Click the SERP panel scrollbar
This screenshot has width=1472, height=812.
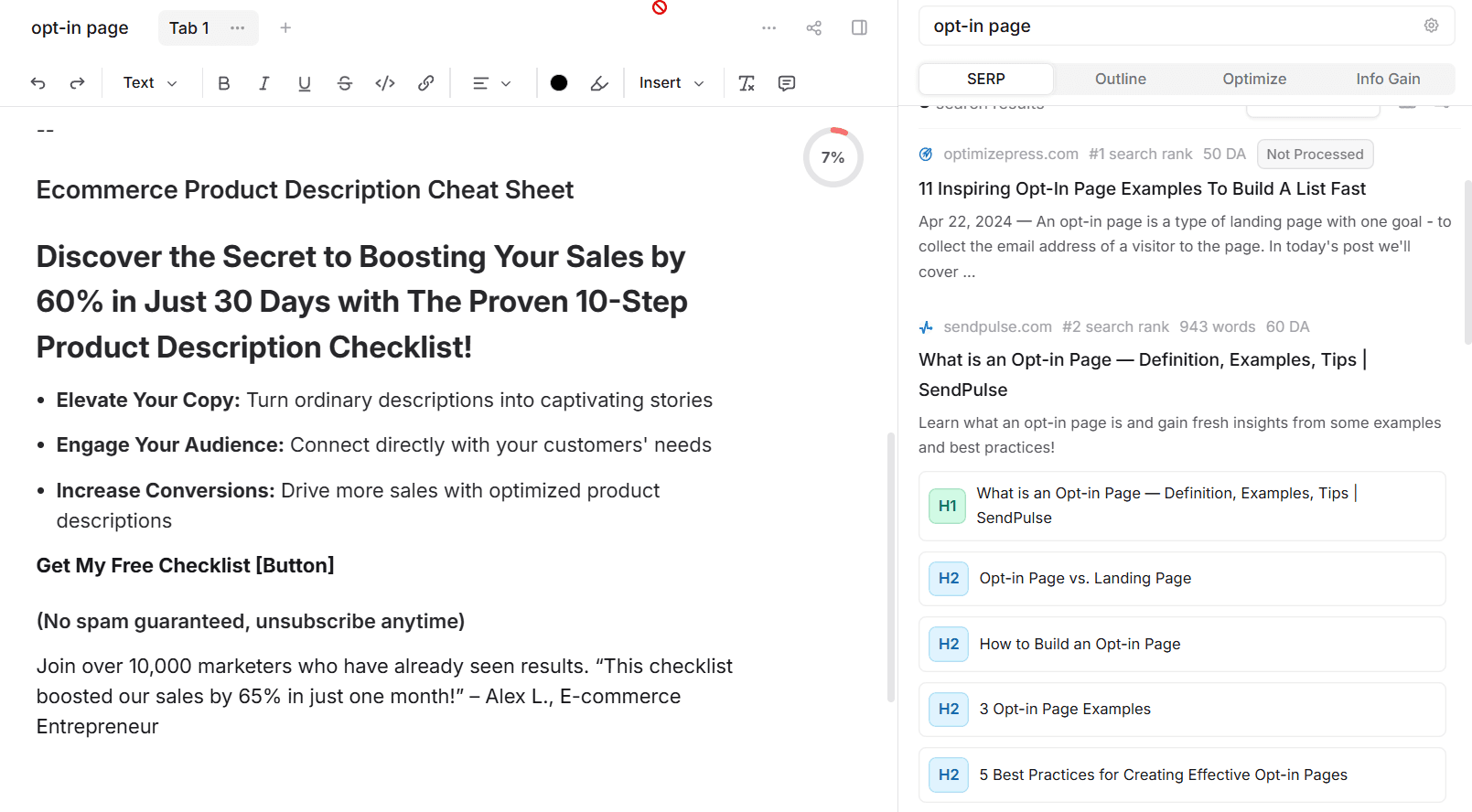tap(1467, 262)
